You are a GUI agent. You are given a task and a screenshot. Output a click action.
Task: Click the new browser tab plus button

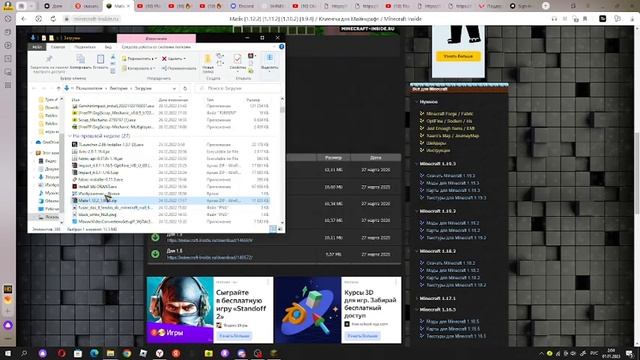coord(546,6)
